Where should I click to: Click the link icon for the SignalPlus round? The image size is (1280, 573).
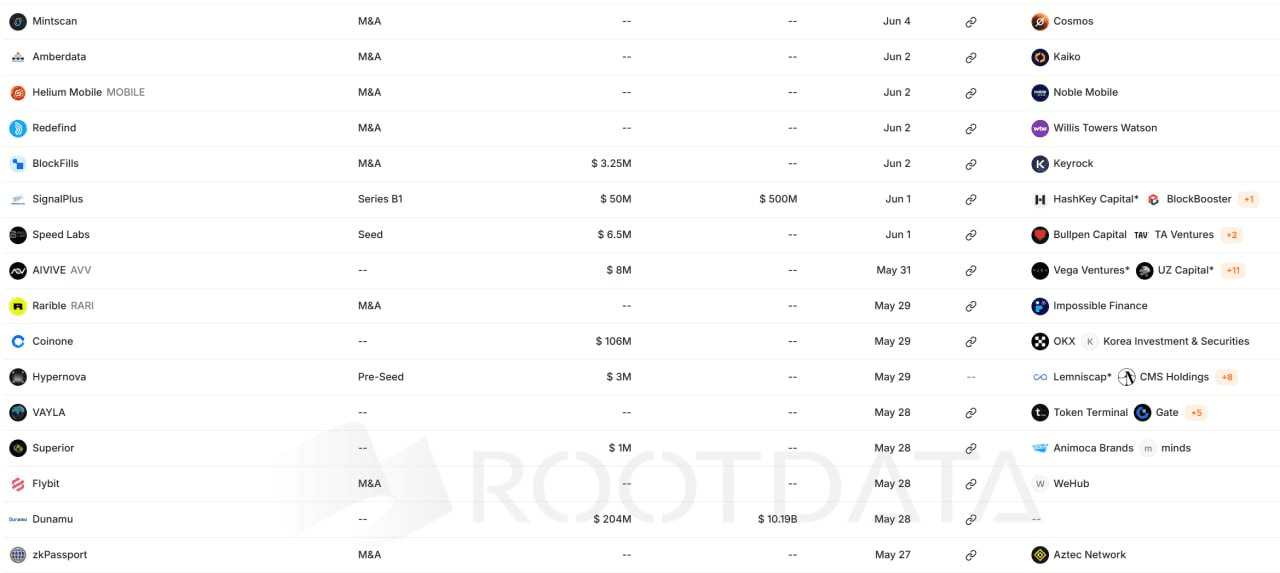coord(970,200)
